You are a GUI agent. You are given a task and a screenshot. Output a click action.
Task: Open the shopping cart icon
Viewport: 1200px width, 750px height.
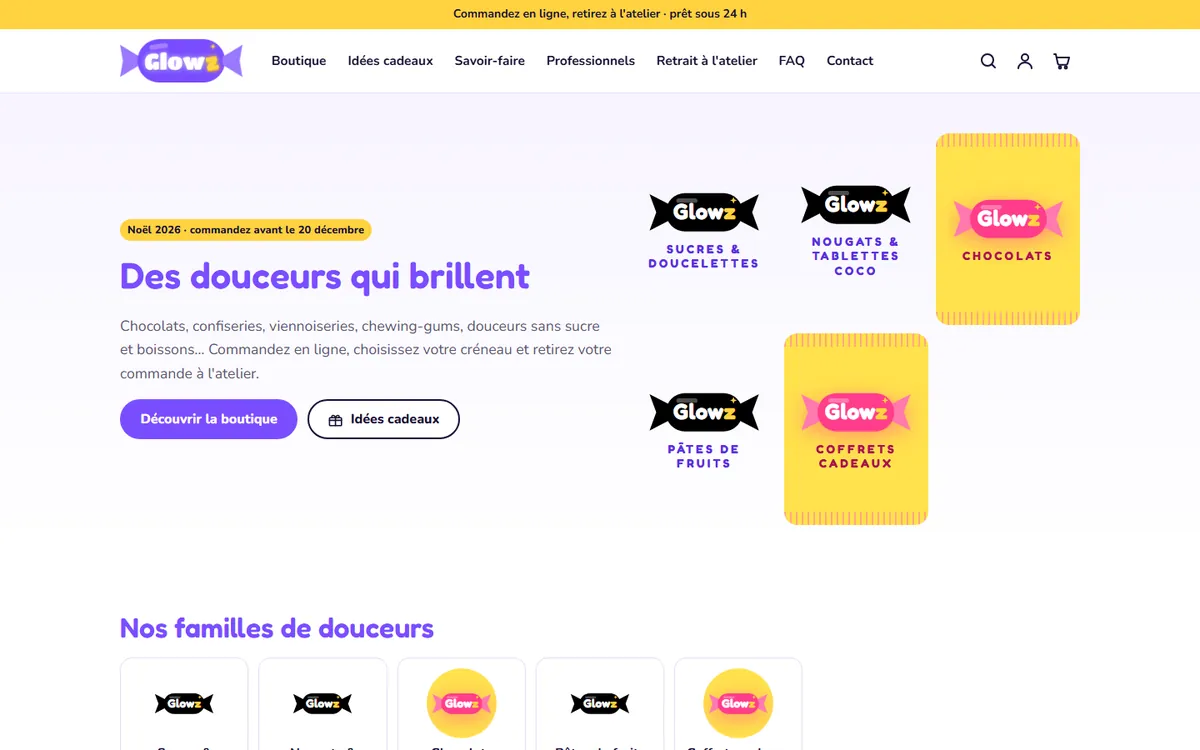click(x=1062, y=61)
